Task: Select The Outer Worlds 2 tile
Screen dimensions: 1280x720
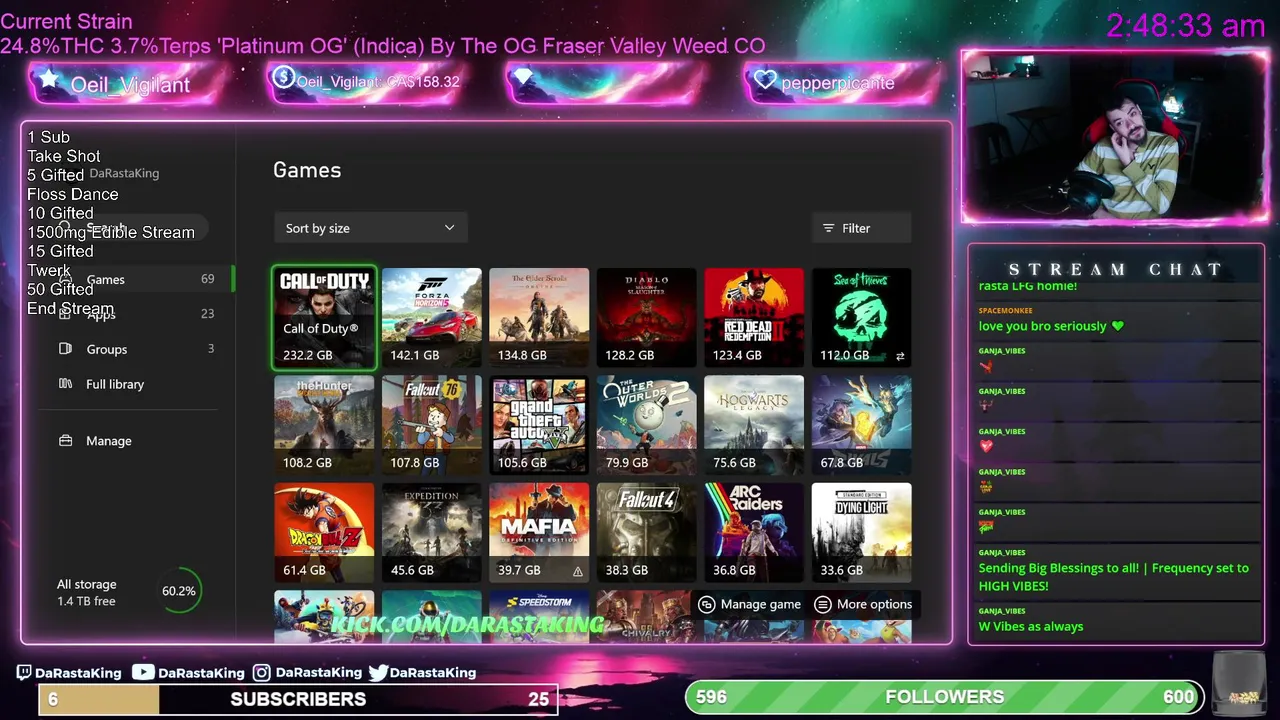Action: (646, 425)
